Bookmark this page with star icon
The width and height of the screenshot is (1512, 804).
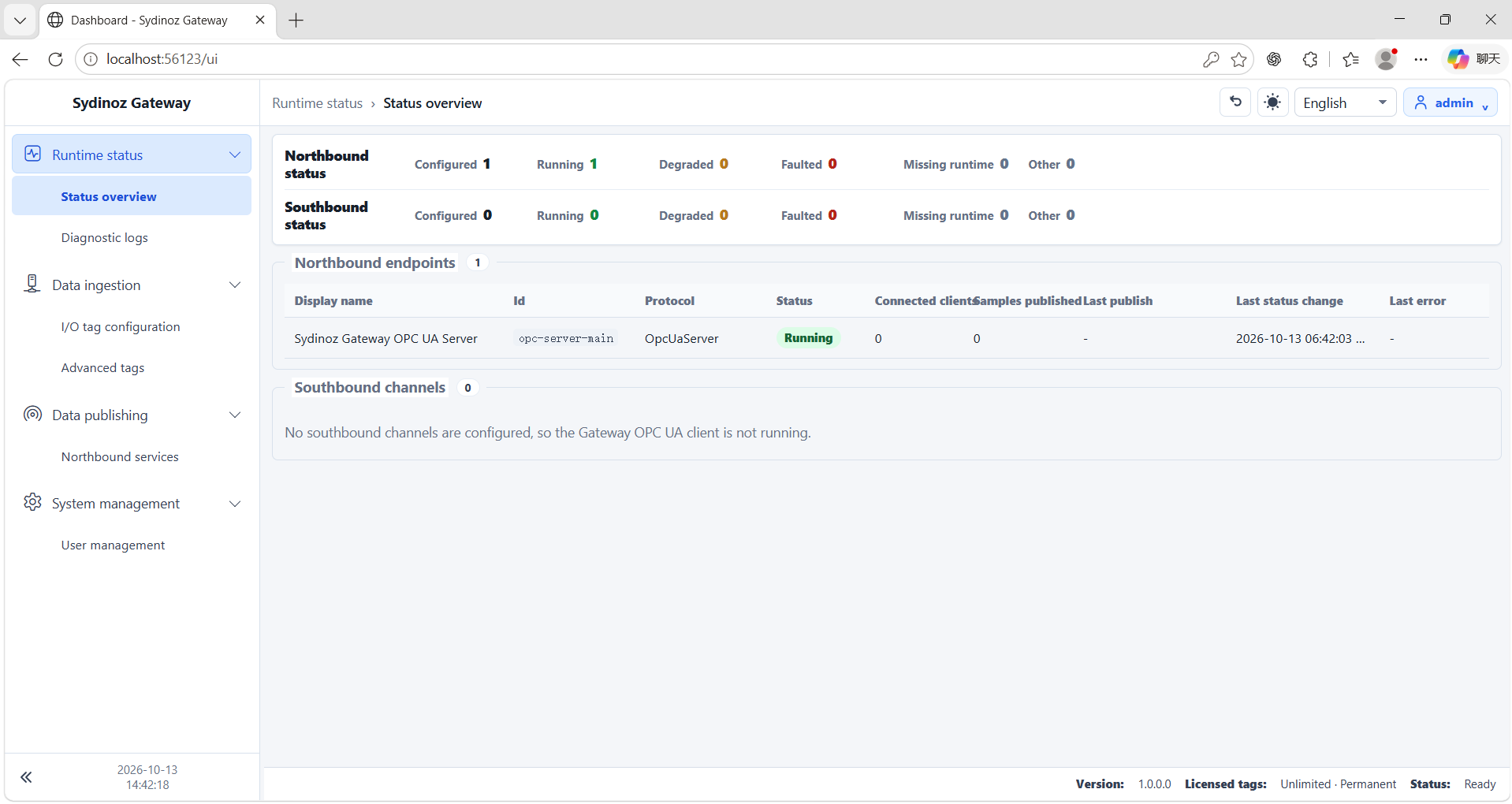1238,59
